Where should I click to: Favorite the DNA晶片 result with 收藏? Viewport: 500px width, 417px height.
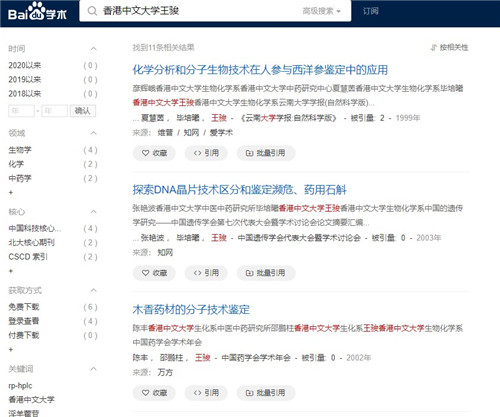(x=154, y=273)
